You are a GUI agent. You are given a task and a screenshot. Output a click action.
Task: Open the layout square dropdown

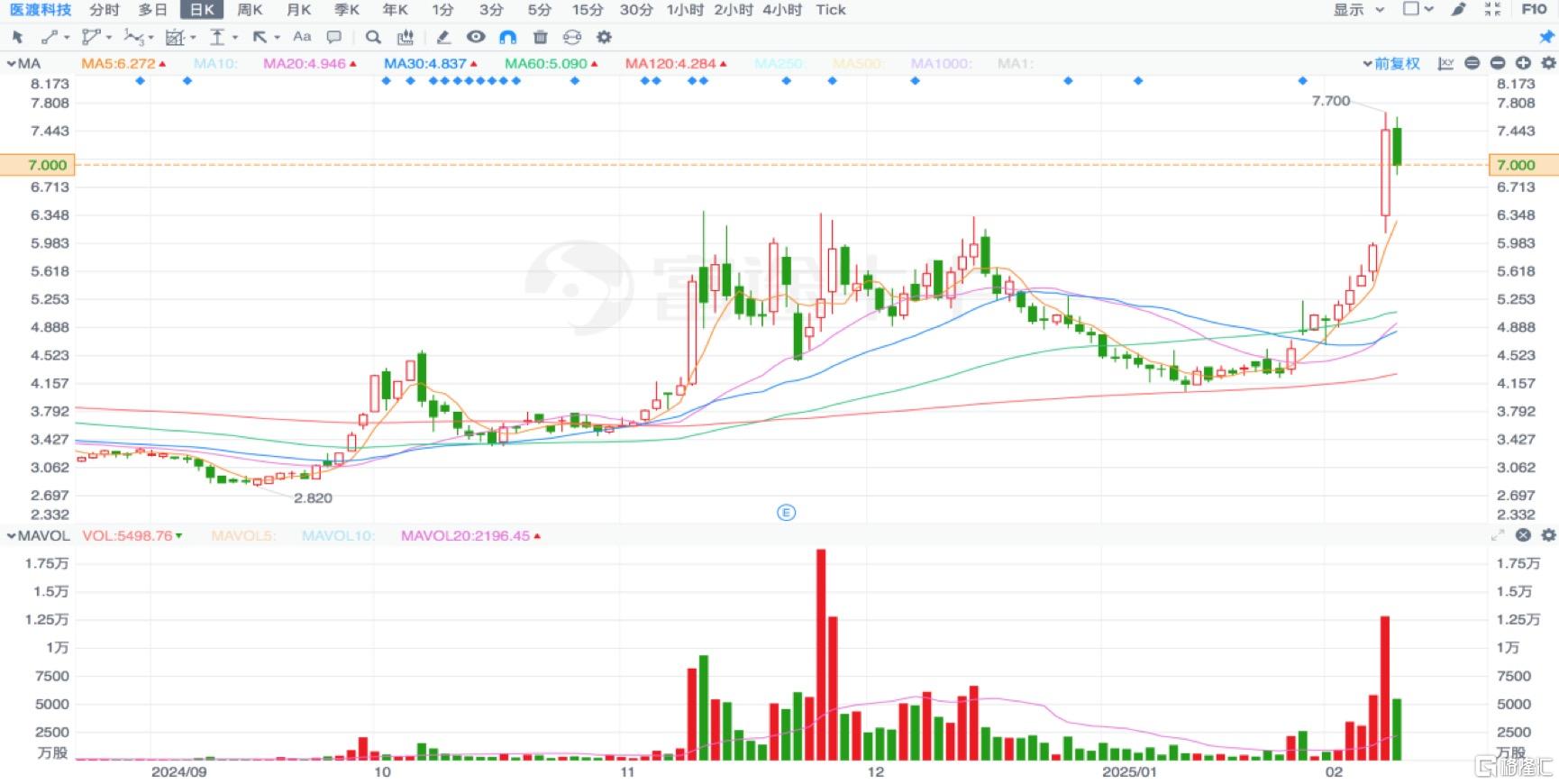pyautogui.click(x=1418, y=9)
